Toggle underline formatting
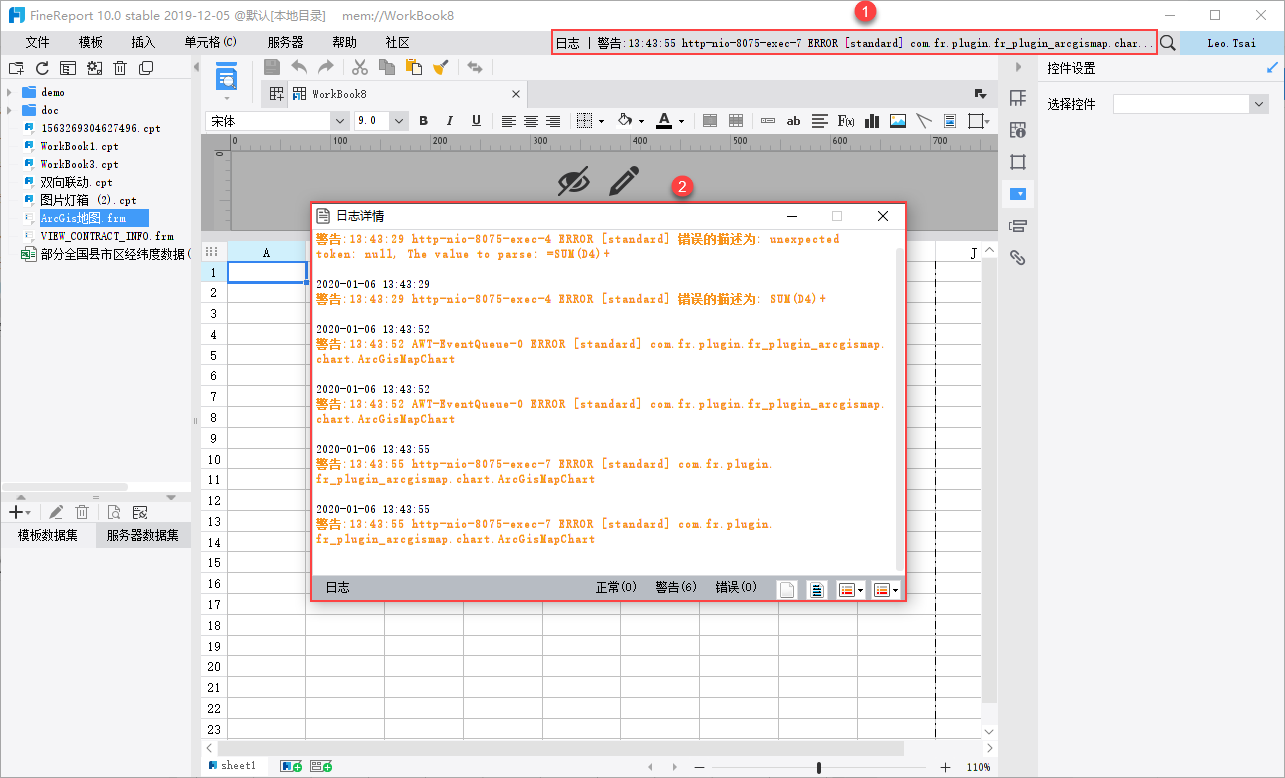 [476, 121]
